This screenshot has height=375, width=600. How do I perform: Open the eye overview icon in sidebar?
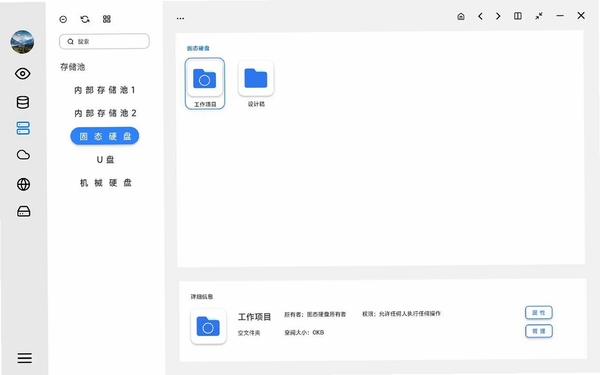pos(23,73)
